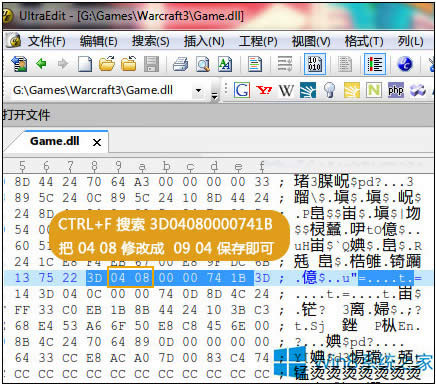Open the 编辑(E) menu

tap(98, 41)
